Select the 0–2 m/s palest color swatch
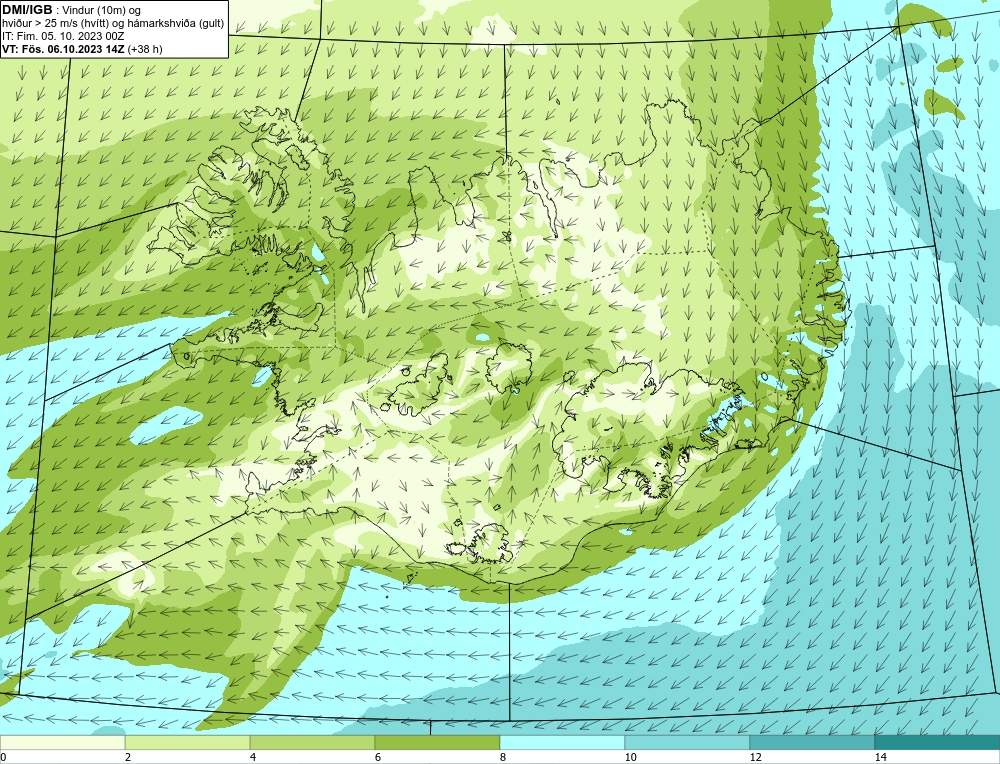Image resolution: width=1000 pixels, height=764 pixels. (62, 742)
